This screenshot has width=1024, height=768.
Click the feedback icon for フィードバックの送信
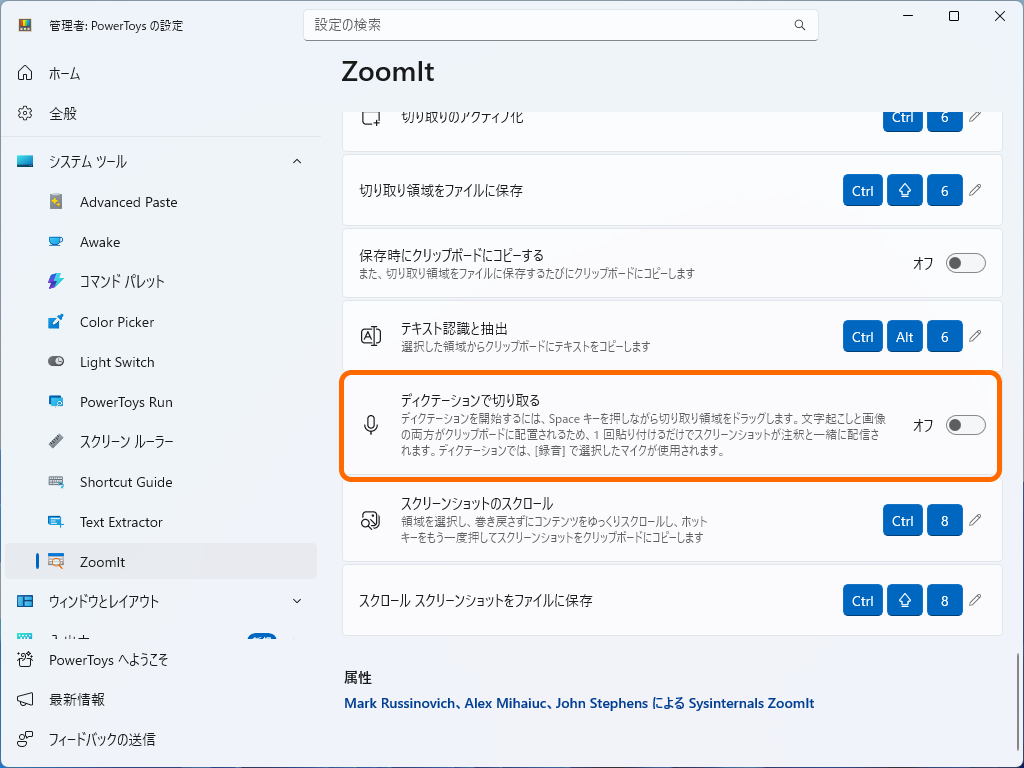point(25,739)
